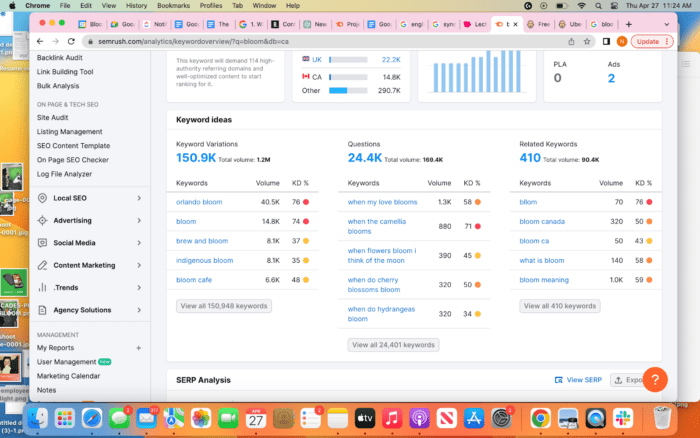
Task: Click View all 410 keywords button
Action: pos(559,306)
